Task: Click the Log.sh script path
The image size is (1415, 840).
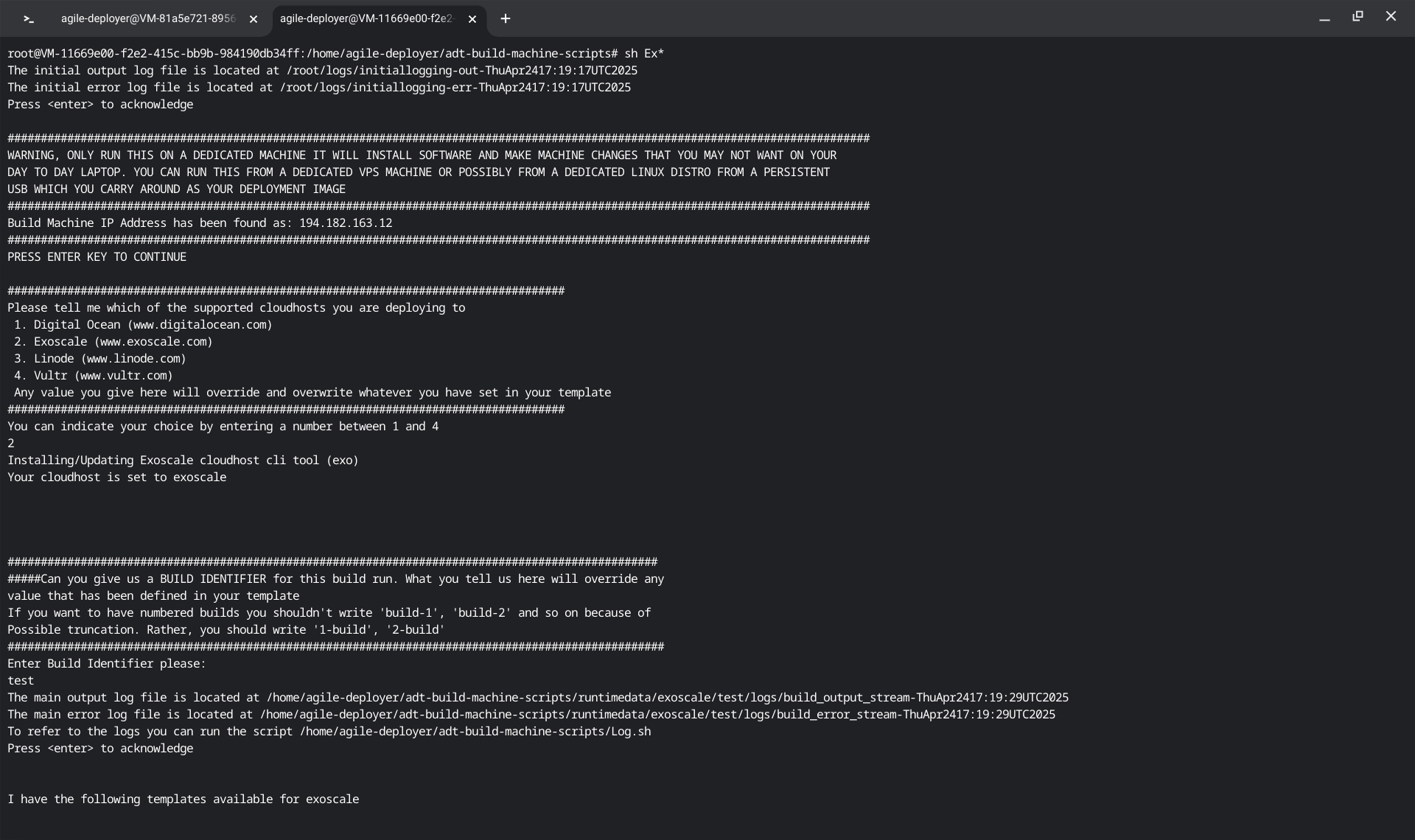Action: (x=475, y=732)
